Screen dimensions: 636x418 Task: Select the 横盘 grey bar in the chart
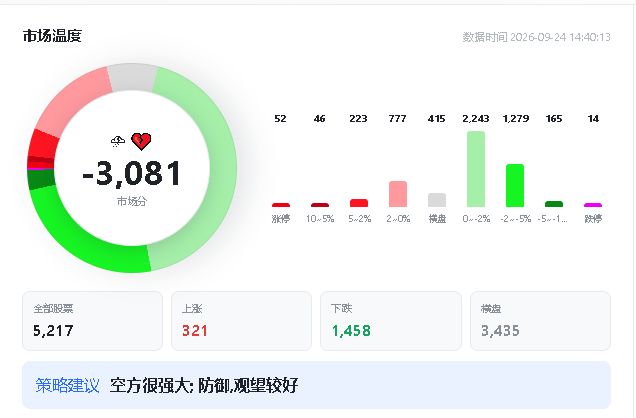(x=437, y=200)
